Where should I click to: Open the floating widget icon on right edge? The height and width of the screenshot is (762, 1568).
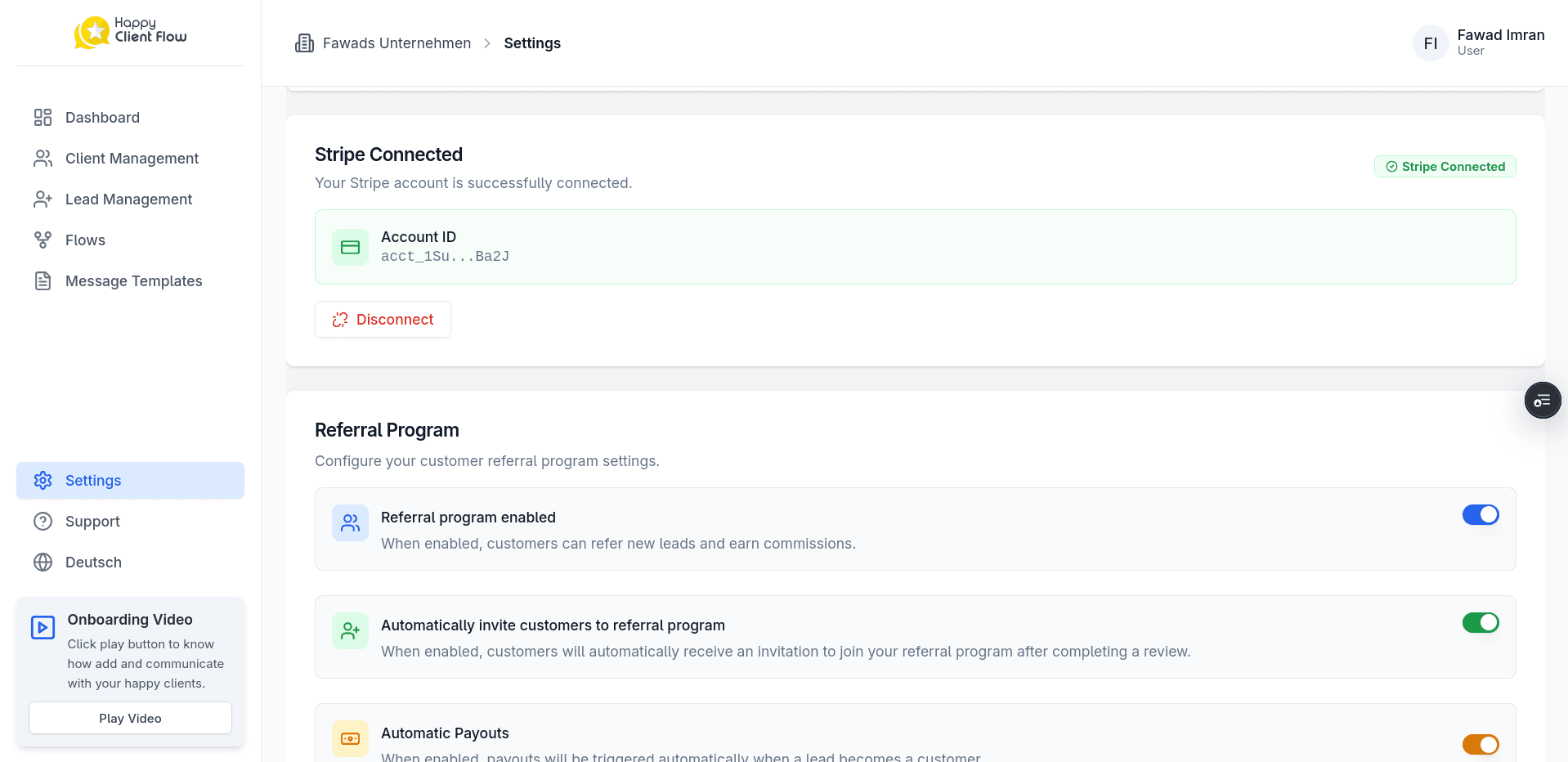tap(1543, 400)
